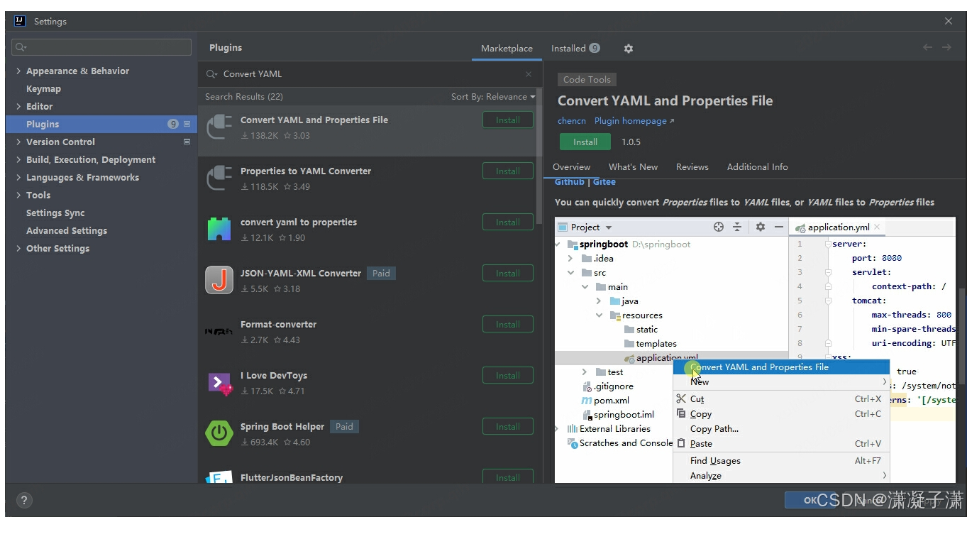The width and height of the screenshot is (975, 539).
Task: Open the Overview tab
Action: (571, 167)
